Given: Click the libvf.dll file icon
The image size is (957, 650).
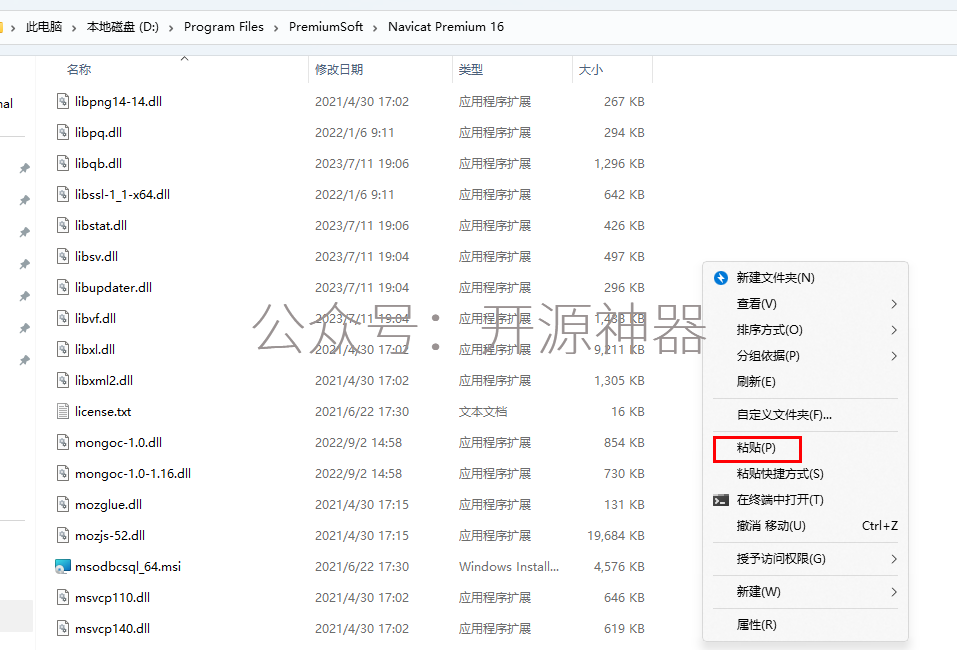Looking at the screenshot, I should click(x=63, y=318).
